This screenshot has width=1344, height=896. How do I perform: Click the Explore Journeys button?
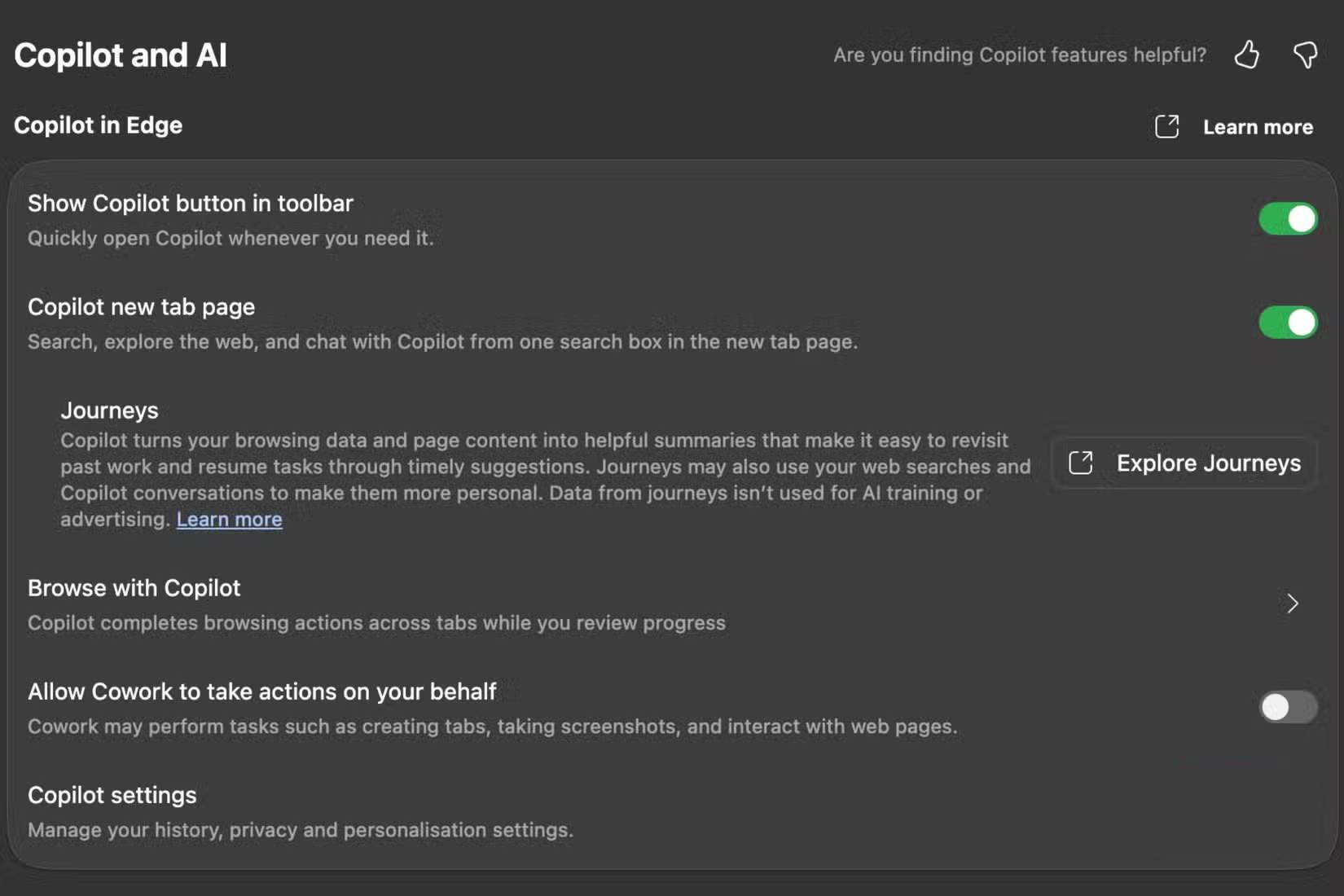1184,463
